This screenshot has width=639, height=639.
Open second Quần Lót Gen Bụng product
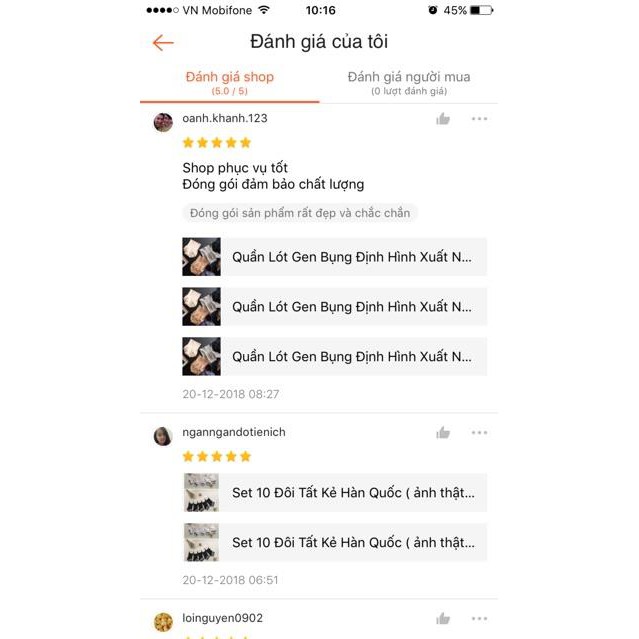tap(334, 306)
